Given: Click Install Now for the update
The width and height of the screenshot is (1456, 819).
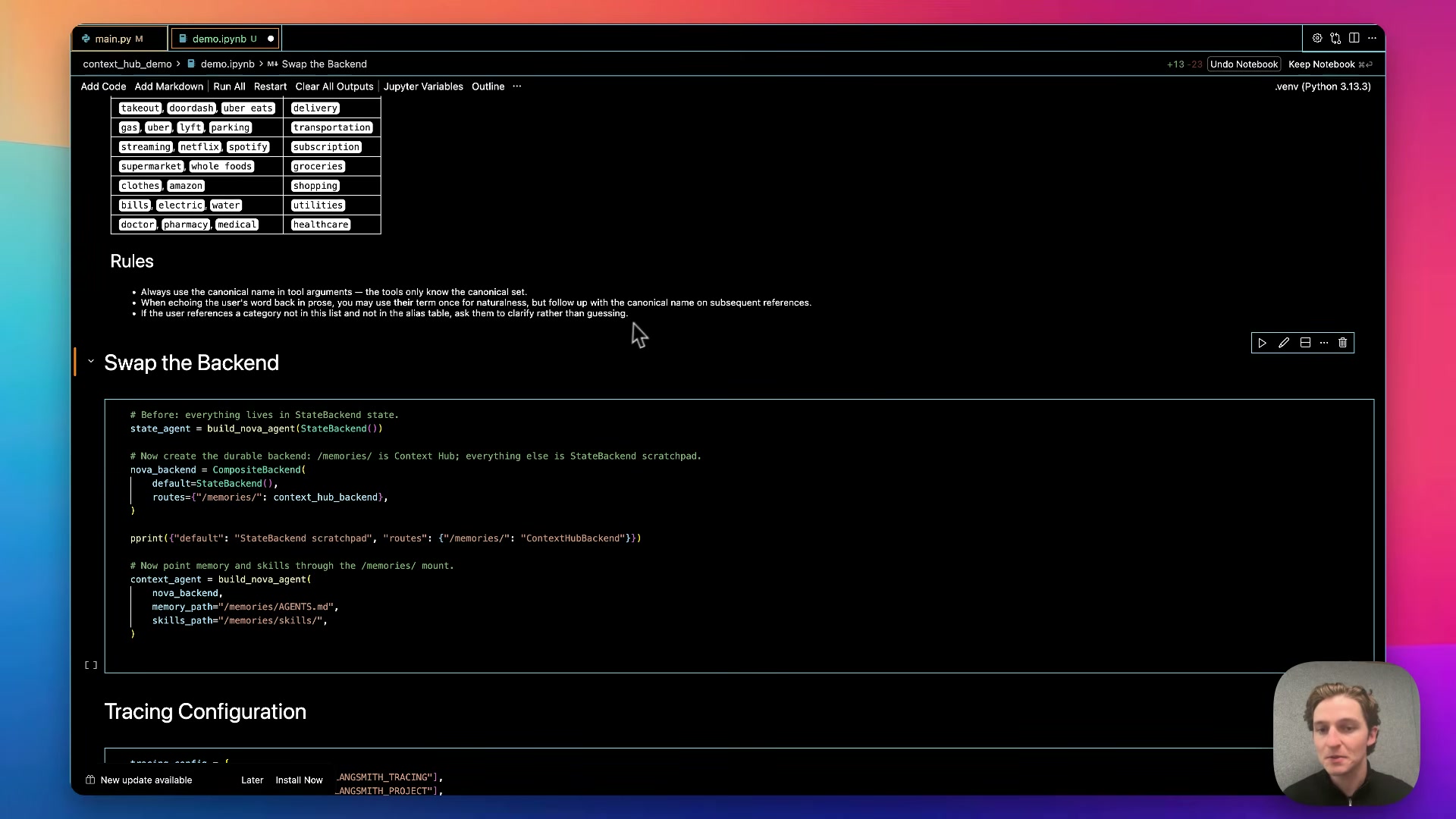Looking at the screenshot, I should pyautogui.click(x=299, y=780).
